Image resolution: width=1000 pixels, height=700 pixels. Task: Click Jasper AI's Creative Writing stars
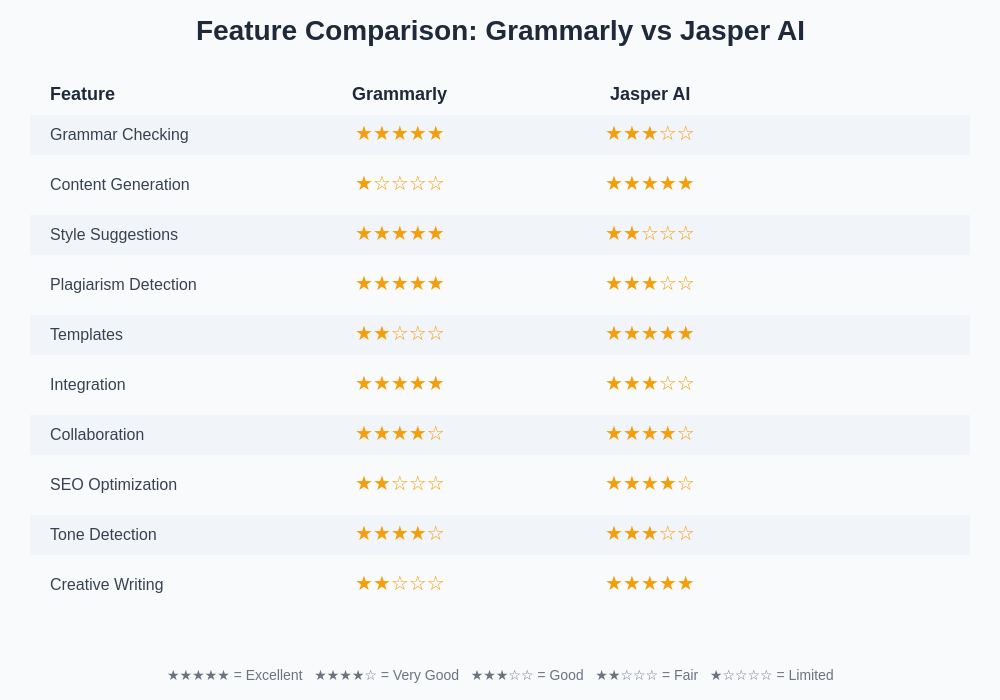point(649,584)
